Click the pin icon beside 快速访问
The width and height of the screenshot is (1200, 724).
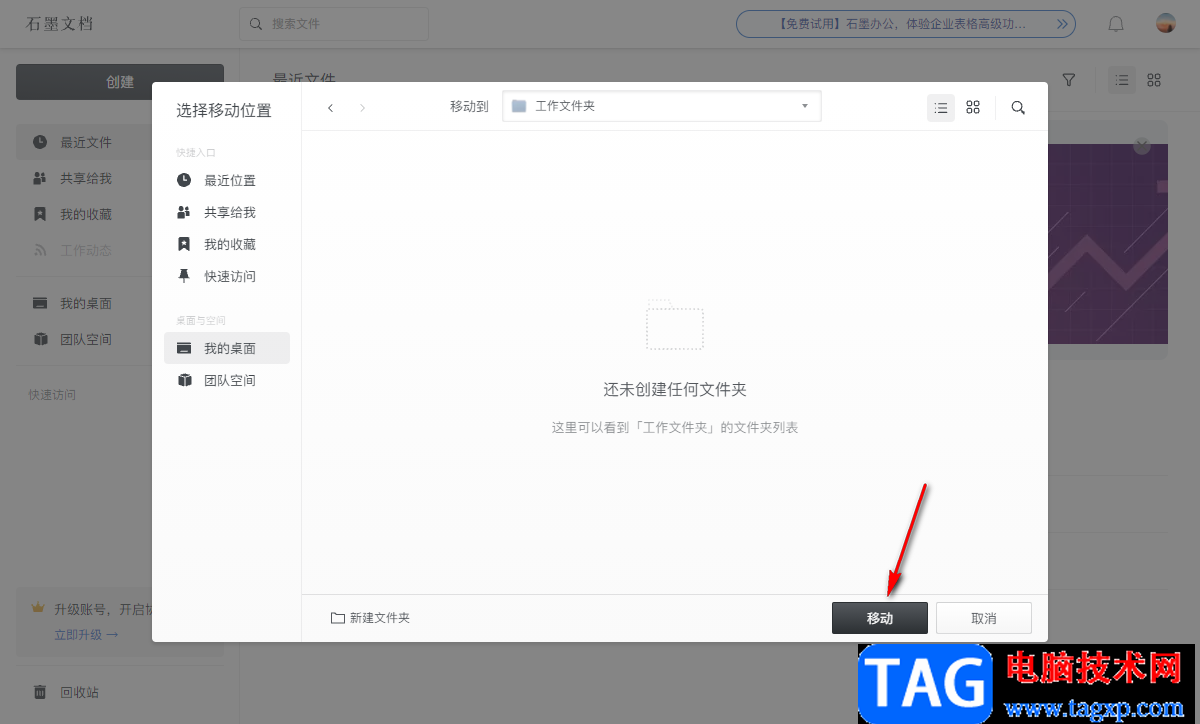(184, 276)
